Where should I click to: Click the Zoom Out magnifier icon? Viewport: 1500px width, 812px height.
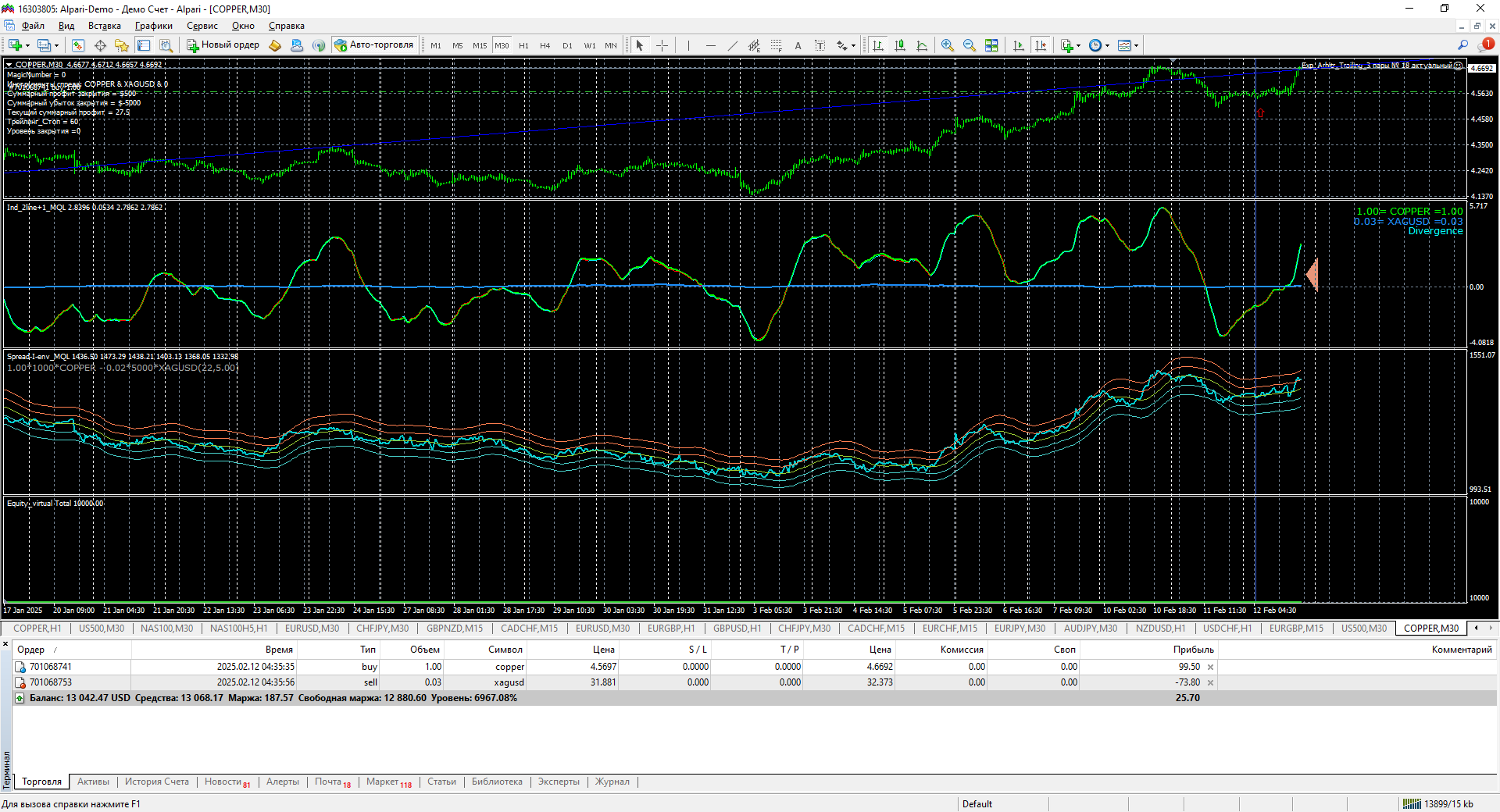(x=969, y=45)
